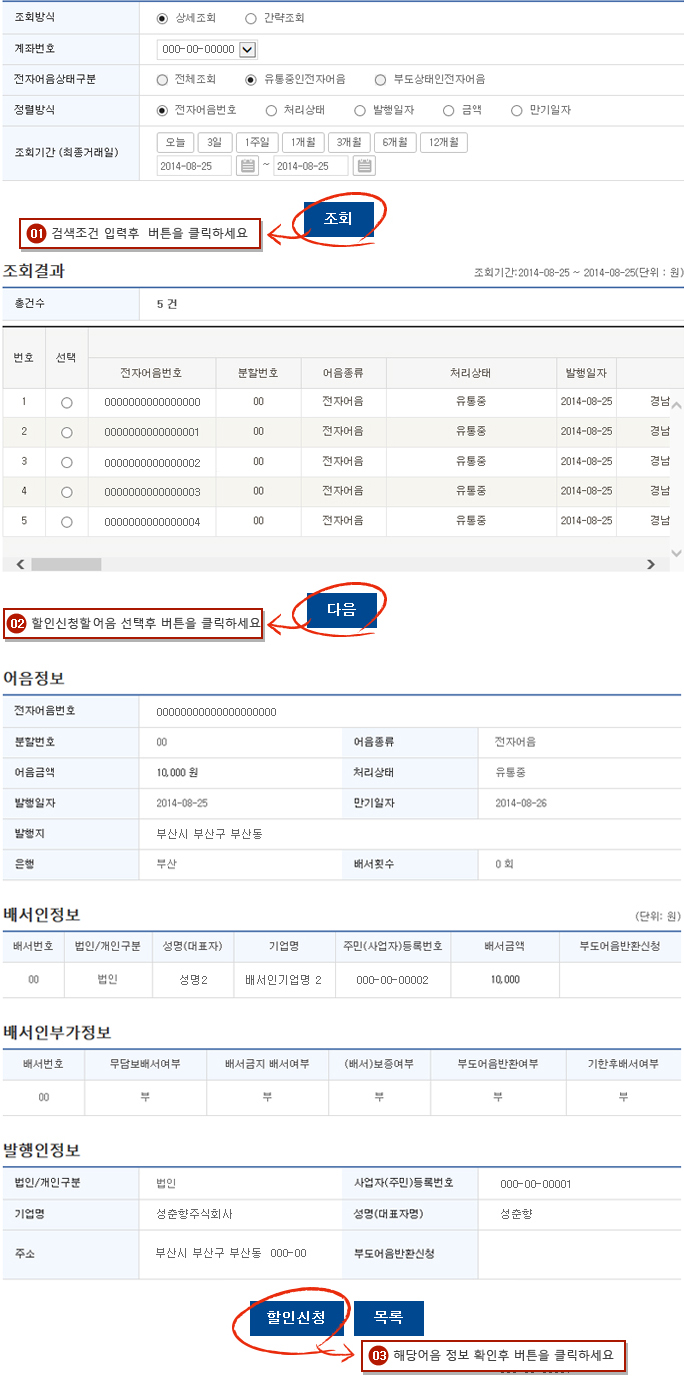Choose 부도상태인전자어음 status option
This screenshot has height=1382, width=684.
click(380, 79)
